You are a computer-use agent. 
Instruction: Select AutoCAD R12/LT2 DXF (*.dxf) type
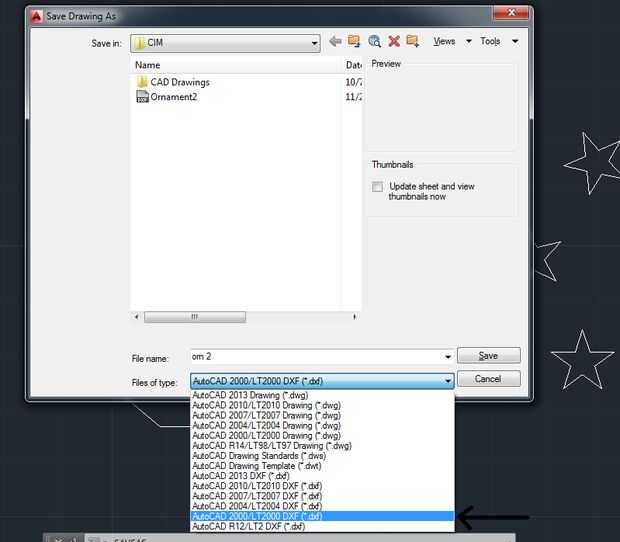pos(322,527)
